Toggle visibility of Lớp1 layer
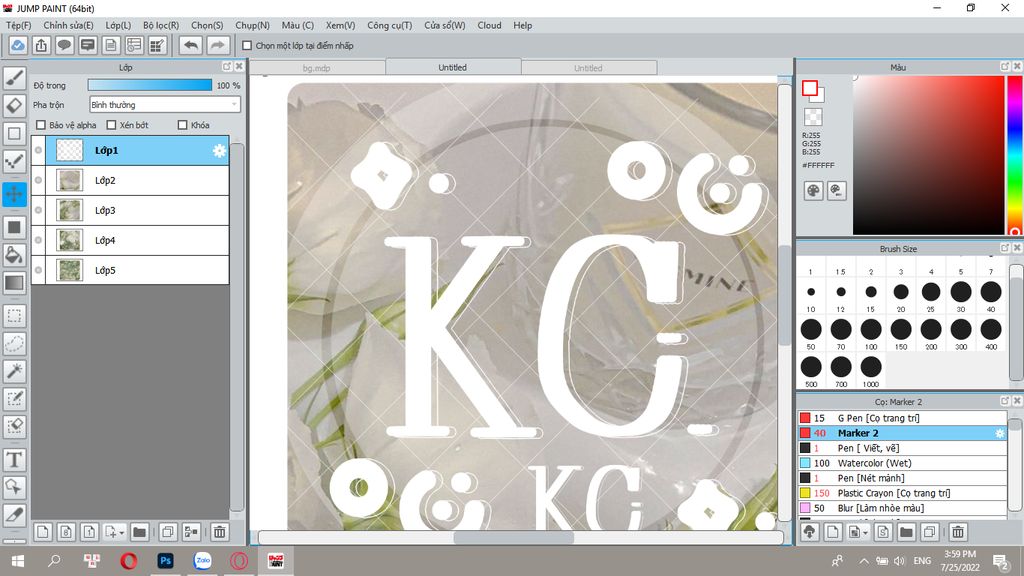Image resolution: width=1024 pixels, height=576 pixels. coord(39,150)
